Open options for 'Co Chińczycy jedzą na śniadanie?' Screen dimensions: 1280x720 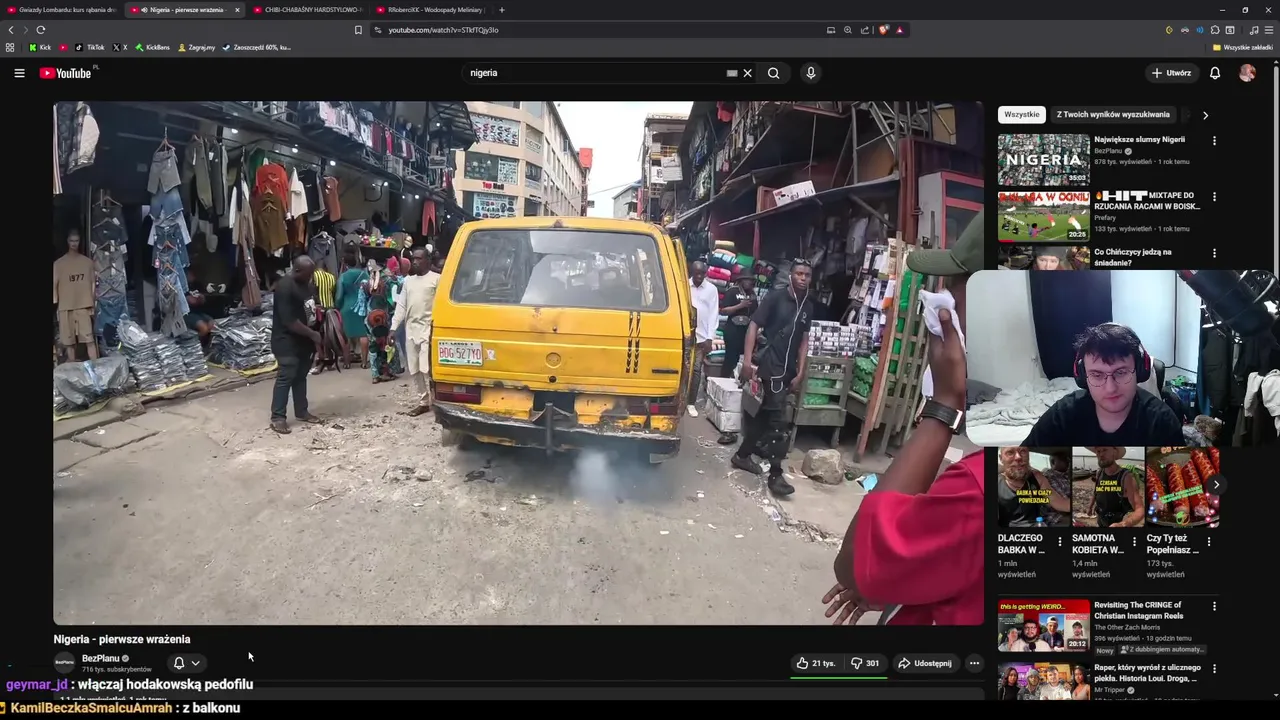(x=1214, y=253)
